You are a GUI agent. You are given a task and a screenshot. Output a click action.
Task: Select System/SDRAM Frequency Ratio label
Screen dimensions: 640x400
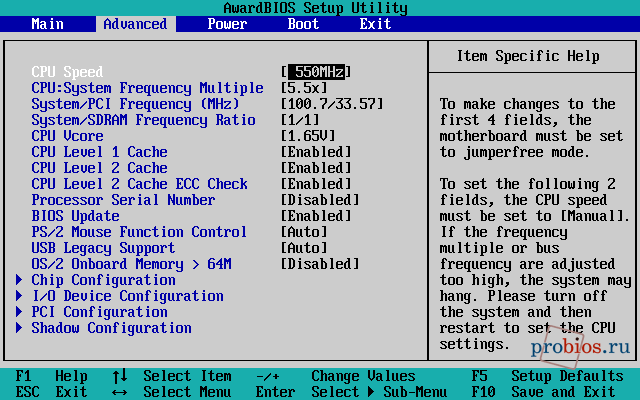[143, 120]
